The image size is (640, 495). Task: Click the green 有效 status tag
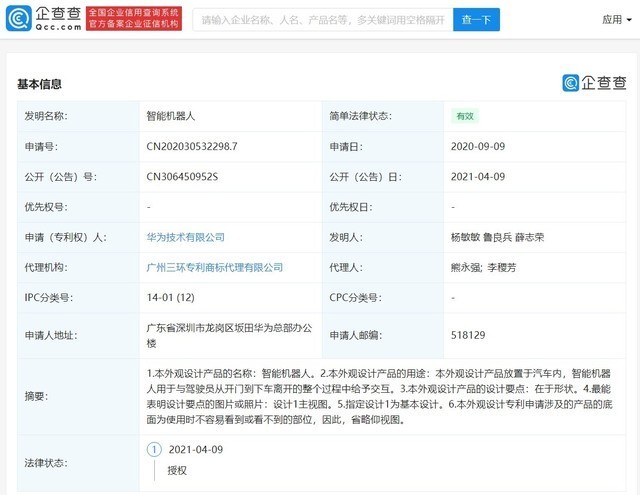[x=465, y=116]
